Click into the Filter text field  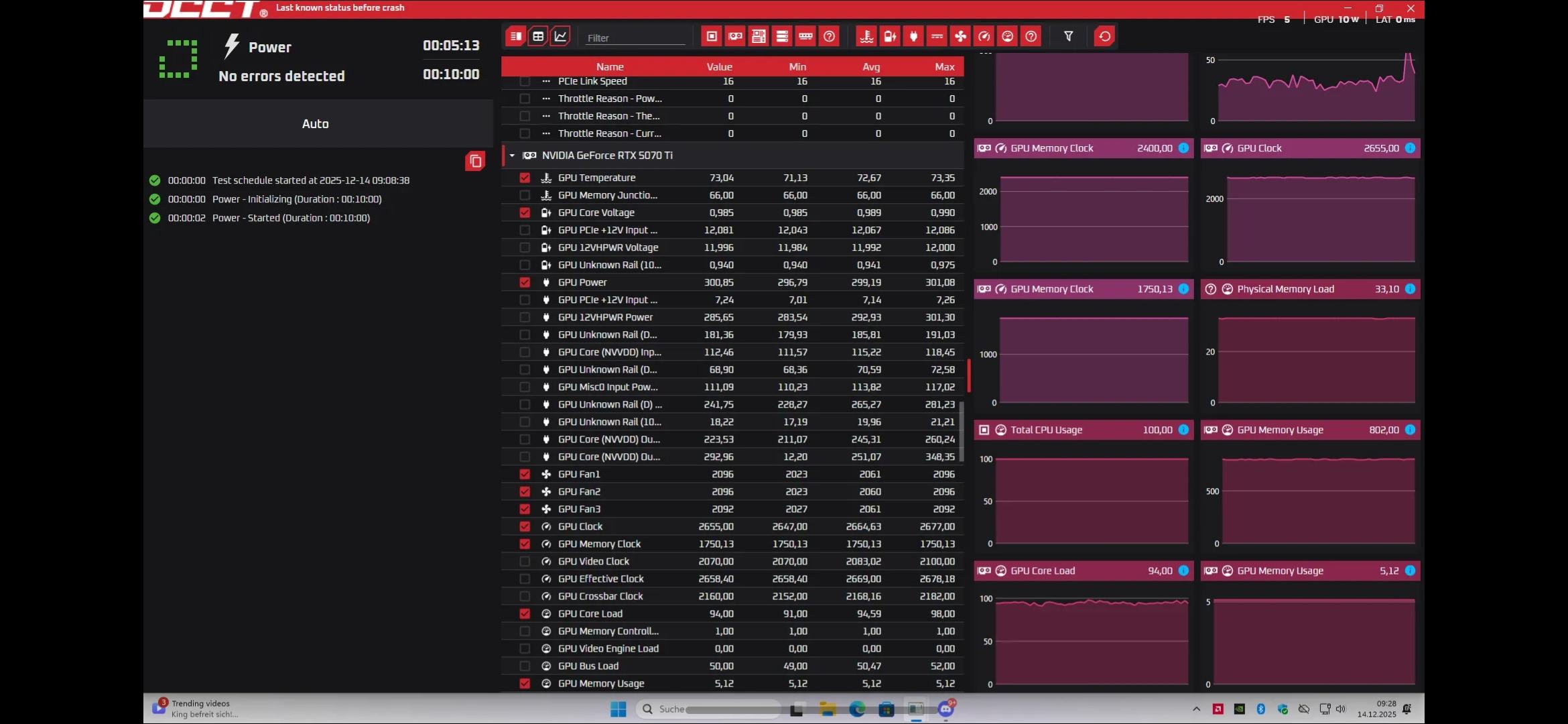[634, 38]
